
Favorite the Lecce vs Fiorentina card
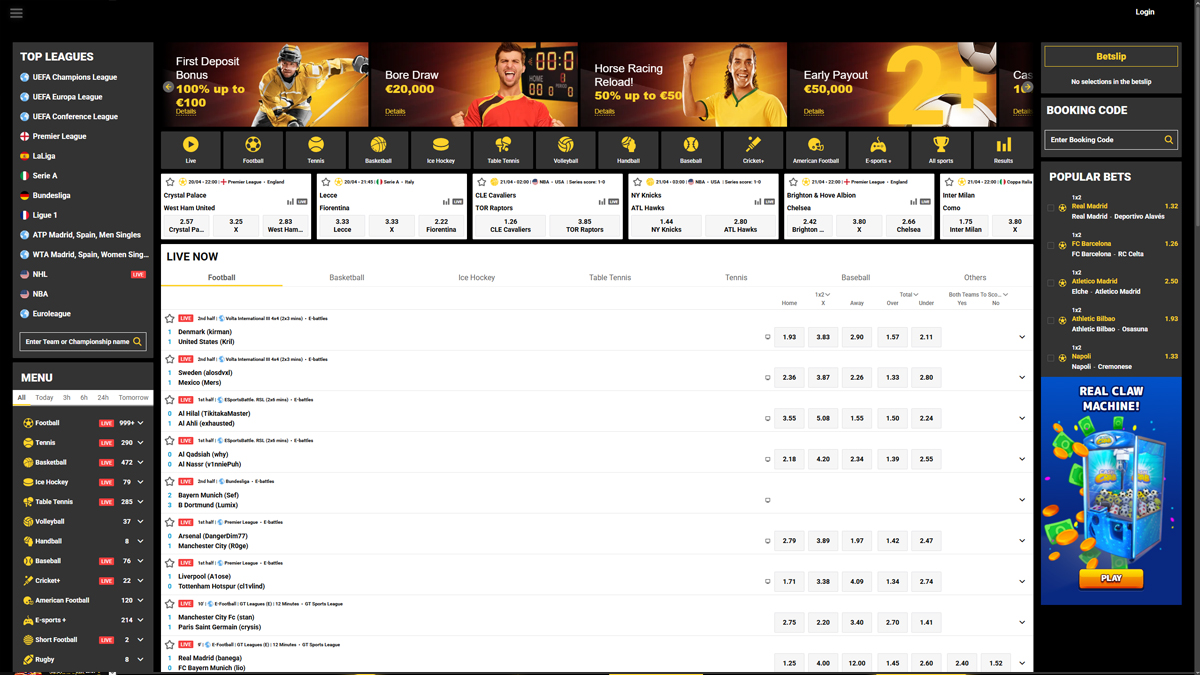326,182
